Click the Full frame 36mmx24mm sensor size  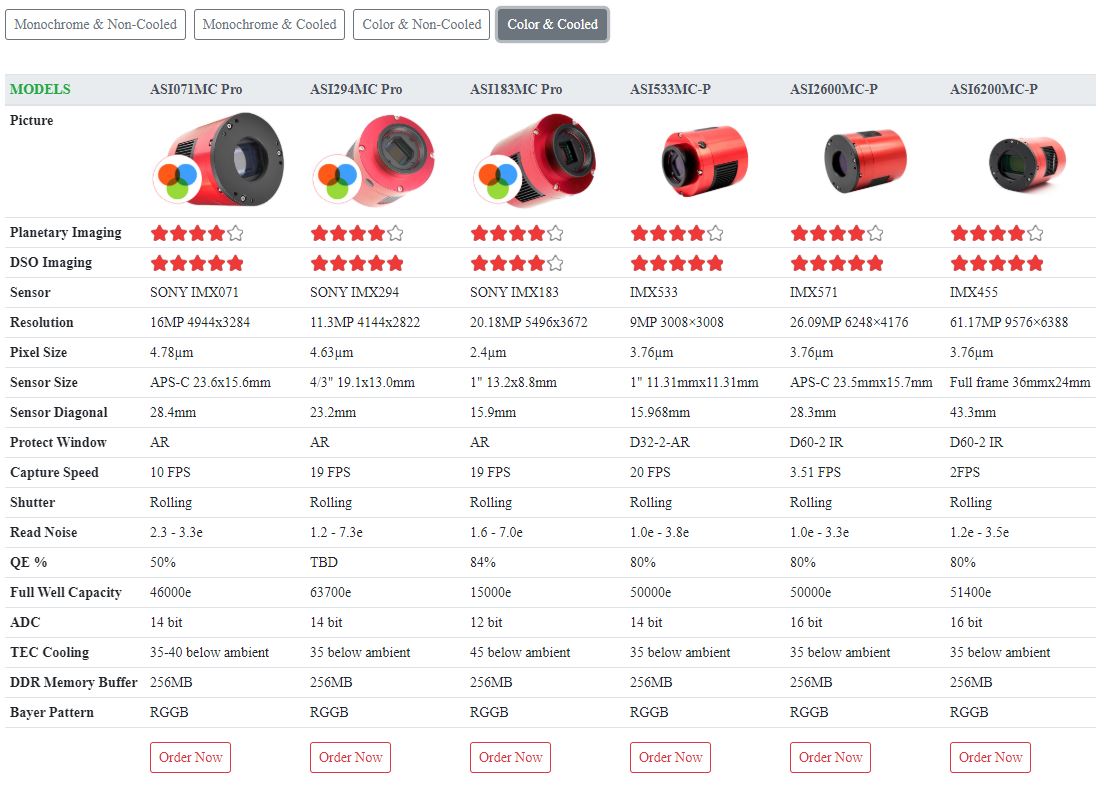pyautogui.click(x=1020, y=382)
